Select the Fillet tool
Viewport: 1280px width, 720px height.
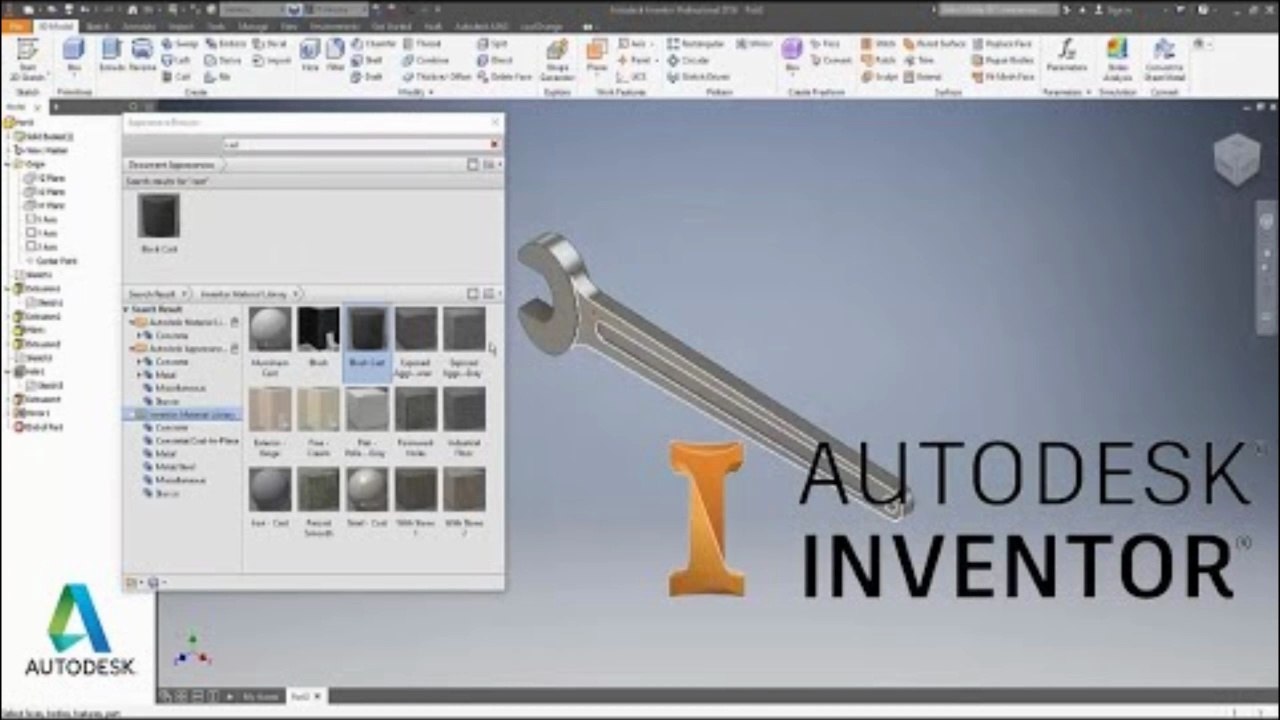coord(335,56)
